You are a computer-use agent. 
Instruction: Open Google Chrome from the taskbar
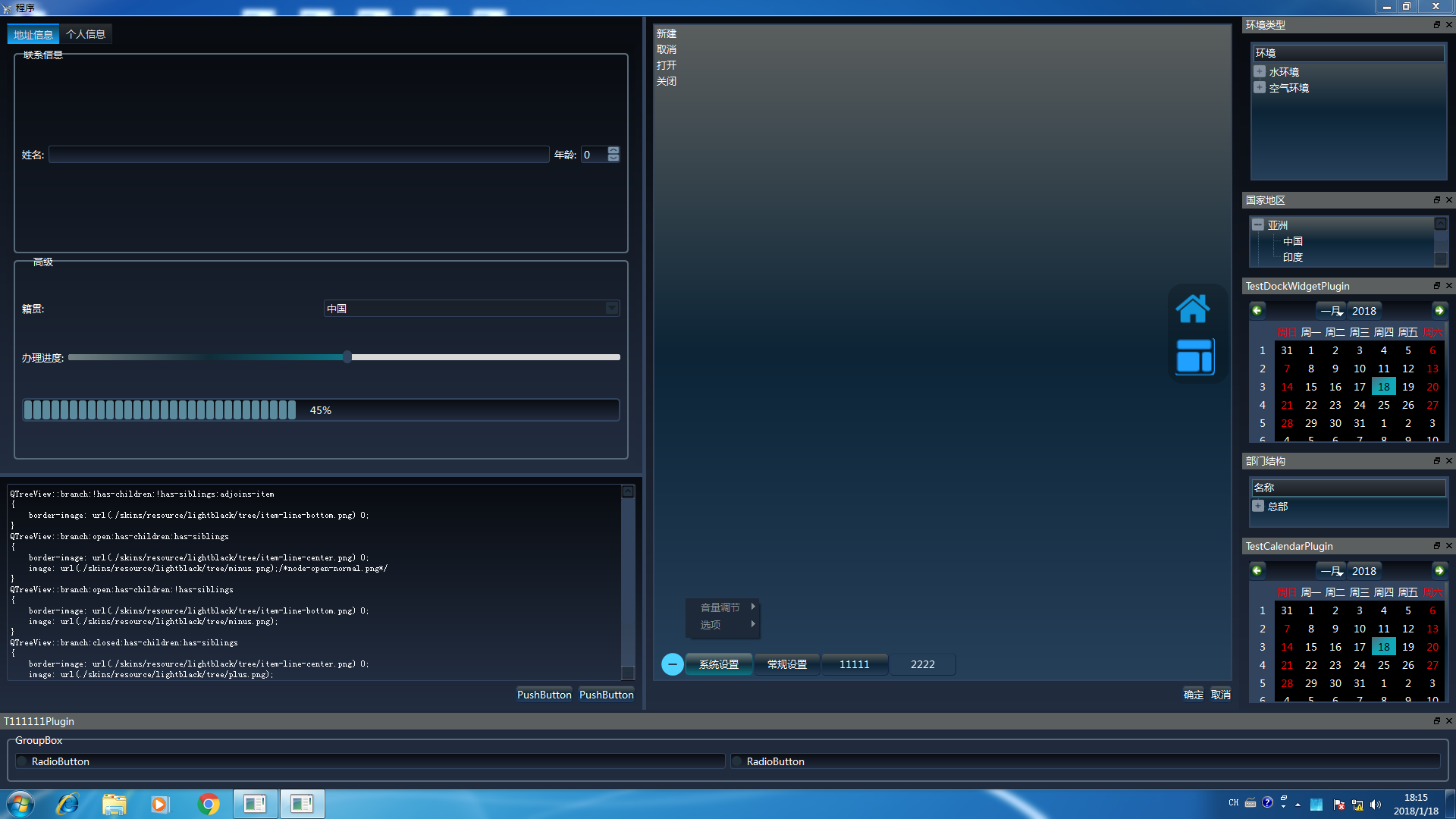[x=209, y=804]
